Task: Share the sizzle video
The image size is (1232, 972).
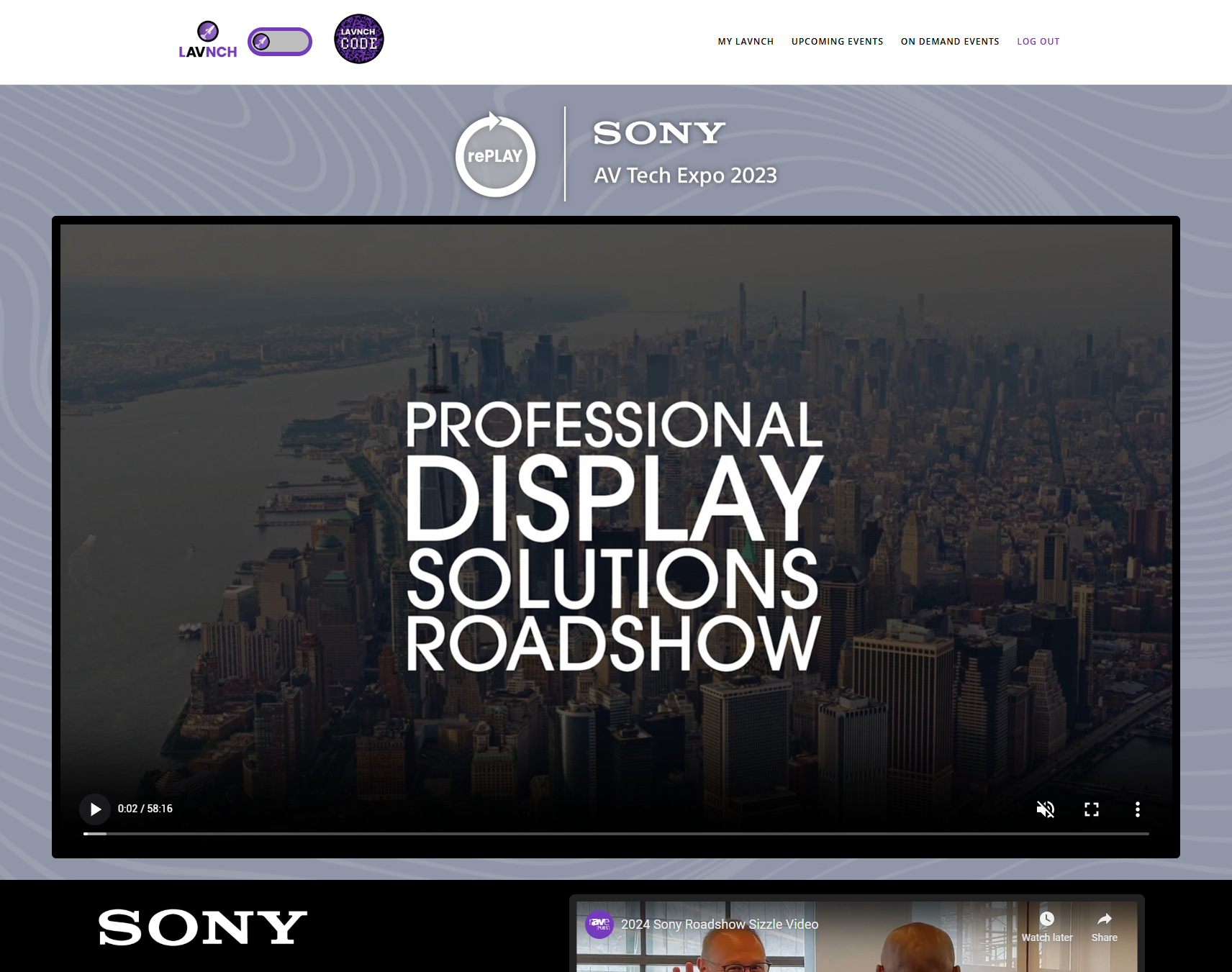Action: [x=1105, y=927]
